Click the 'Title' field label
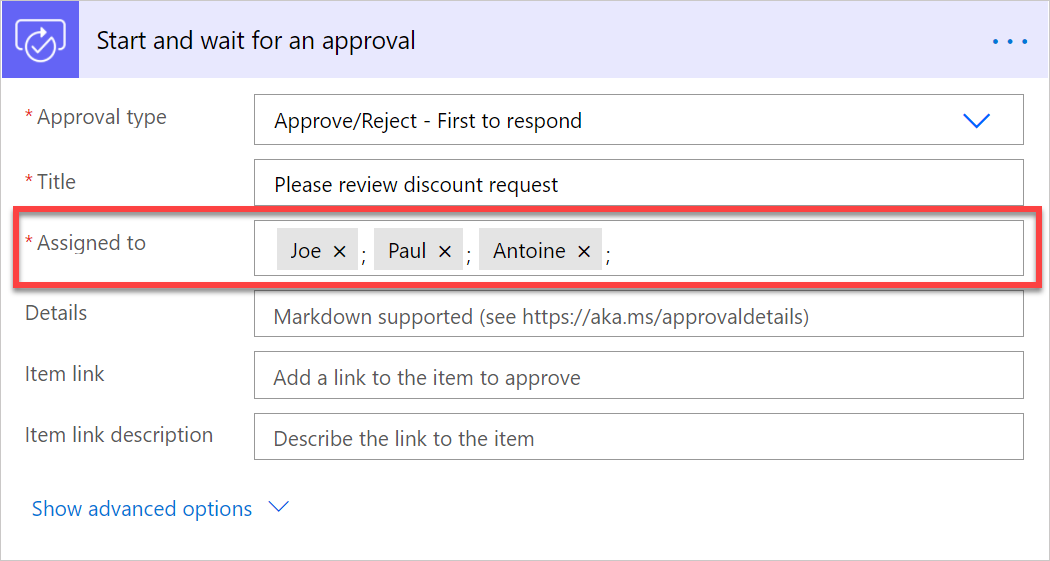1050x561 pixels. (56, 182)
